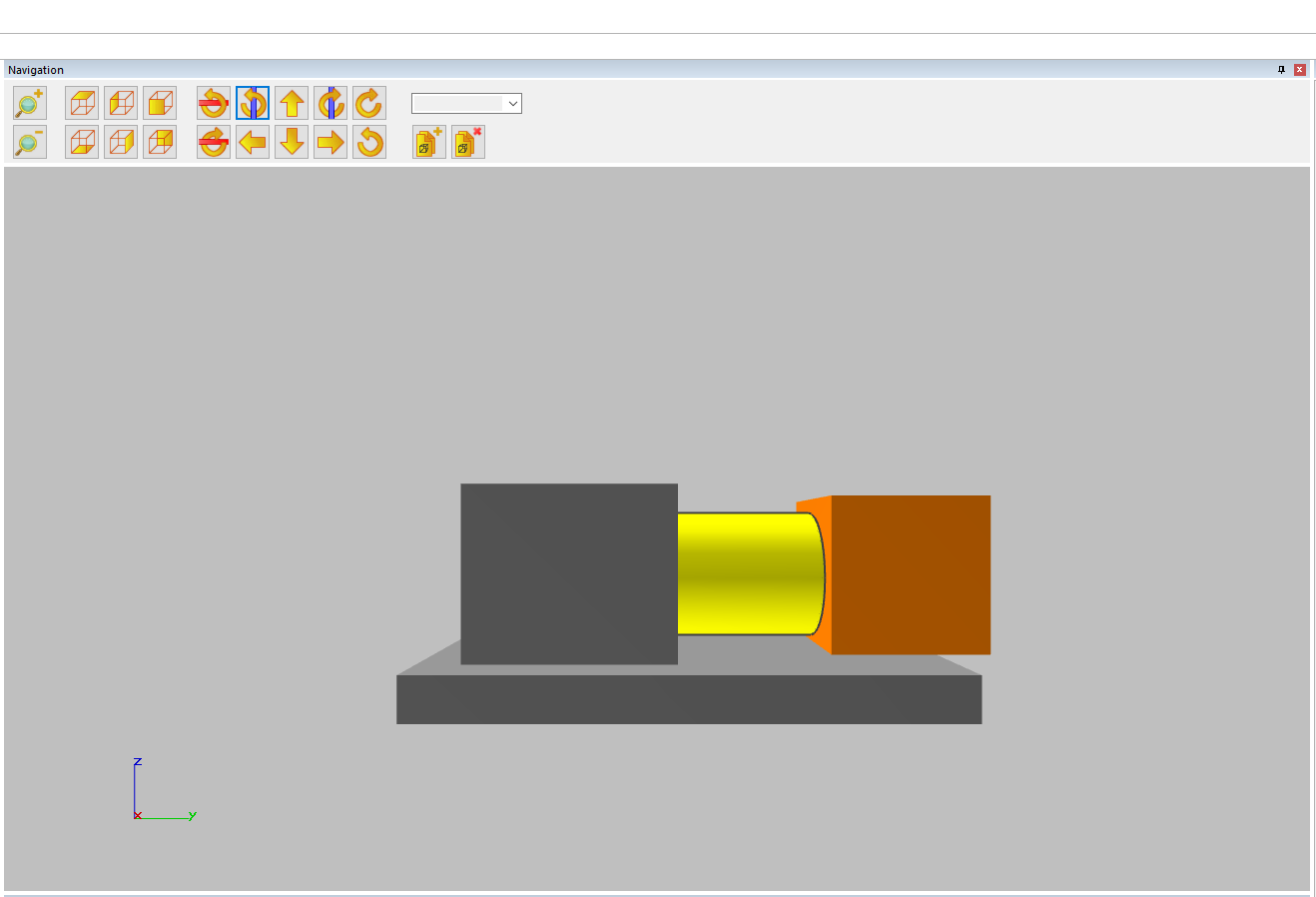Rotate counterclockwise about the blue vertical axis
The width and height of the screenshot is (1316, 897).
pyautogui.click(x=253, y=103)
